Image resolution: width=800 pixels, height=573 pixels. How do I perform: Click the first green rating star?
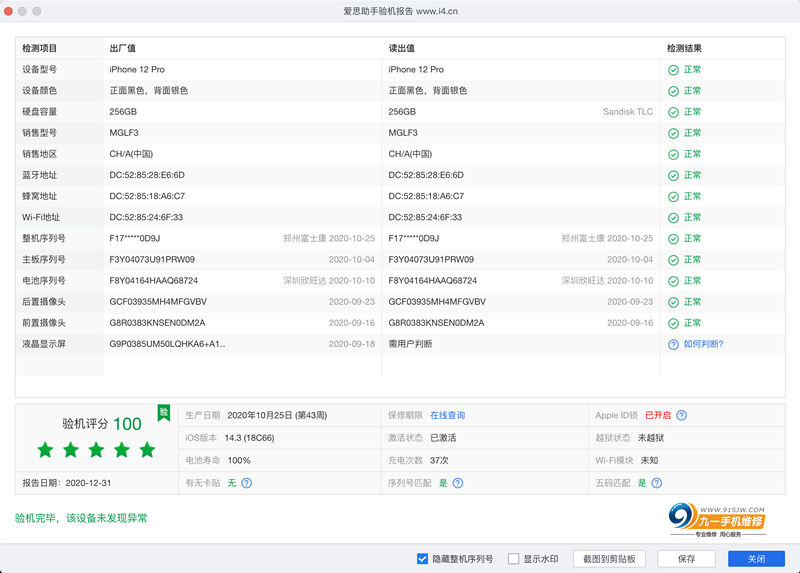[45, 450]
